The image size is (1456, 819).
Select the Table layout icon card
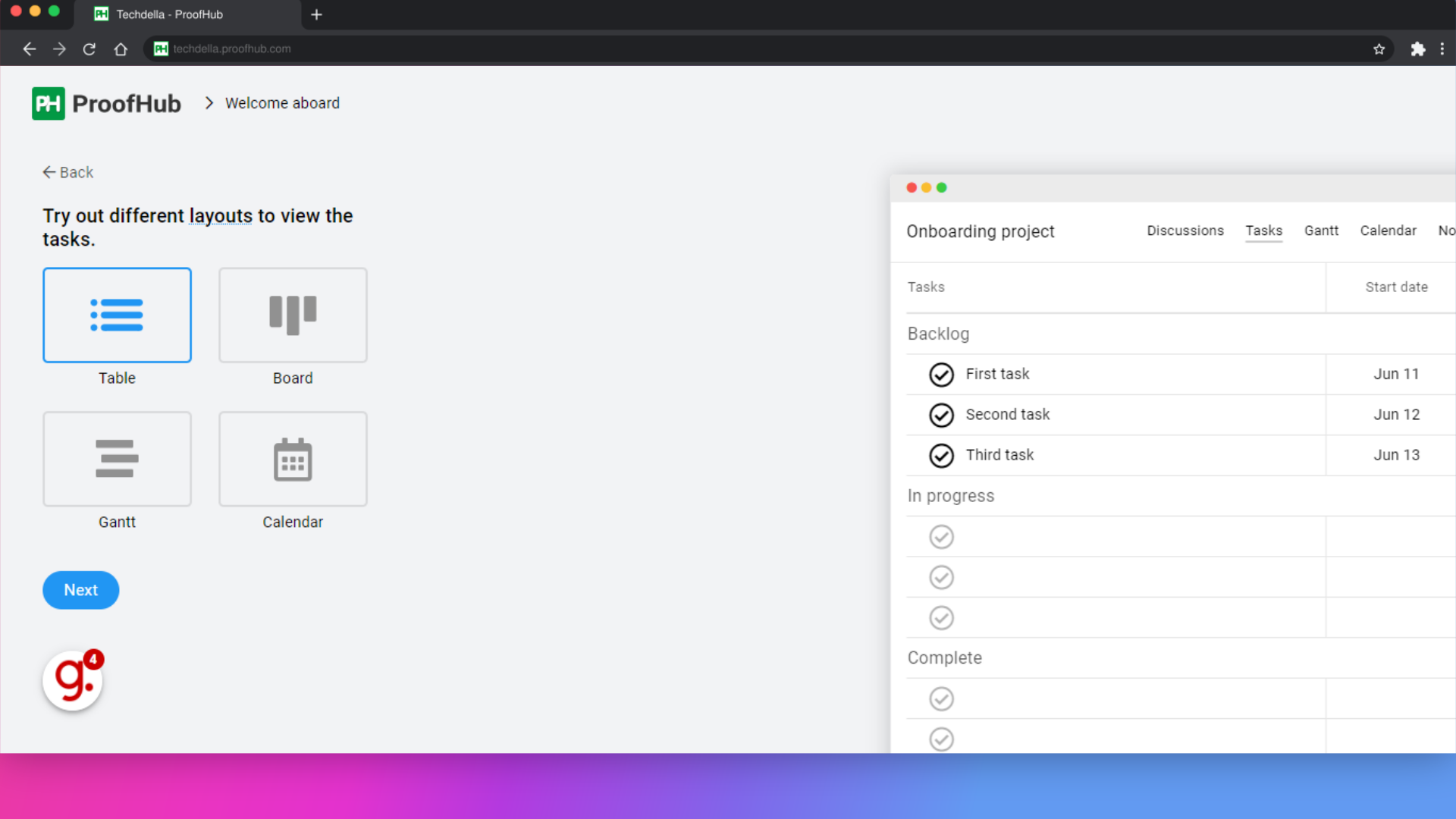click(117, 315)
